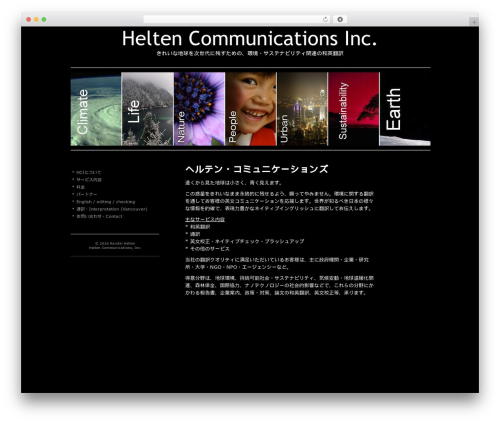Screen dimensions: 500x423
Task: Open the 料金 sidebar link
Action: [80, 187]
